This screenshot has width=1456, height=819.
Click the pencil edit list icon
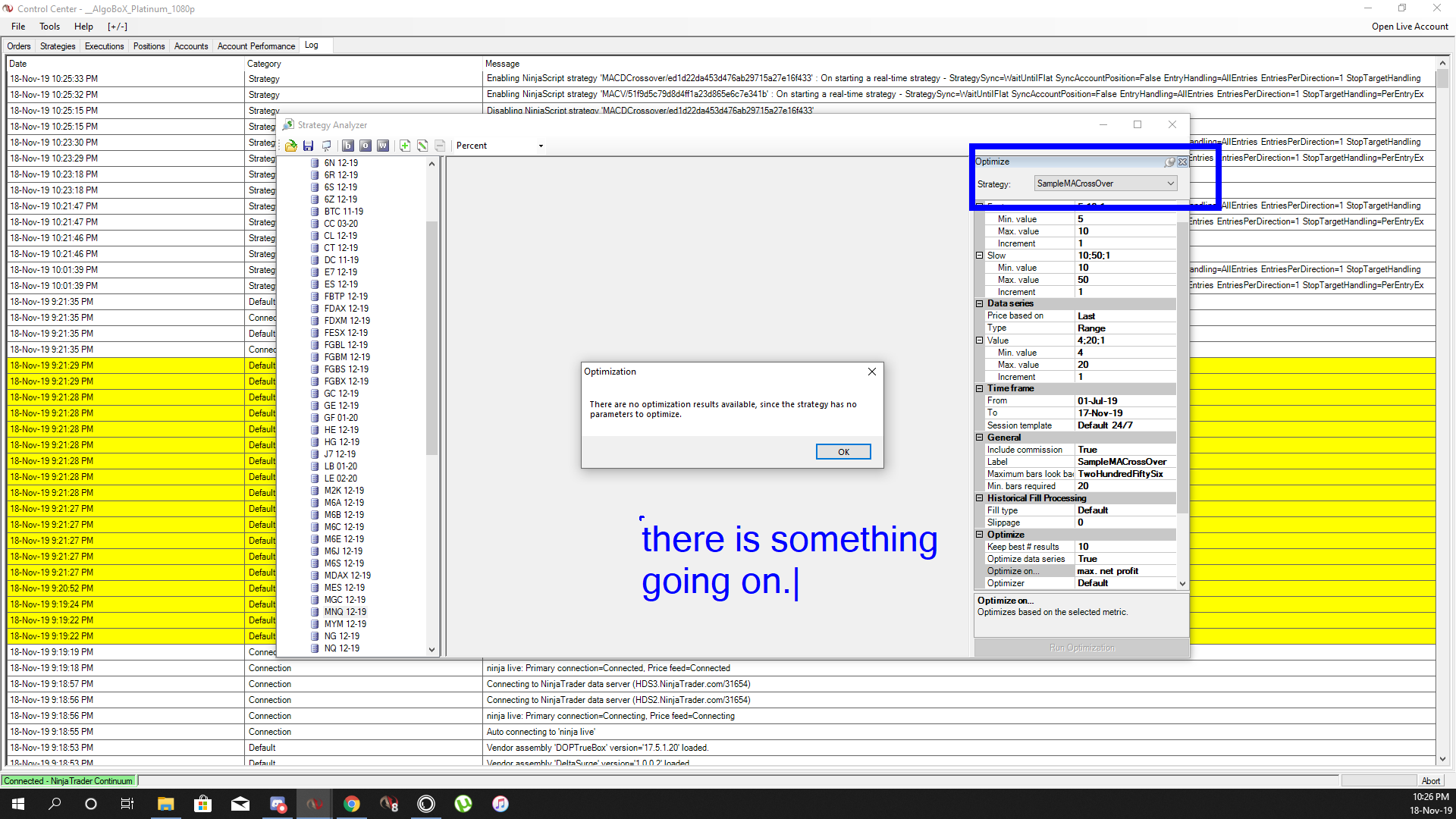point(422,146)
